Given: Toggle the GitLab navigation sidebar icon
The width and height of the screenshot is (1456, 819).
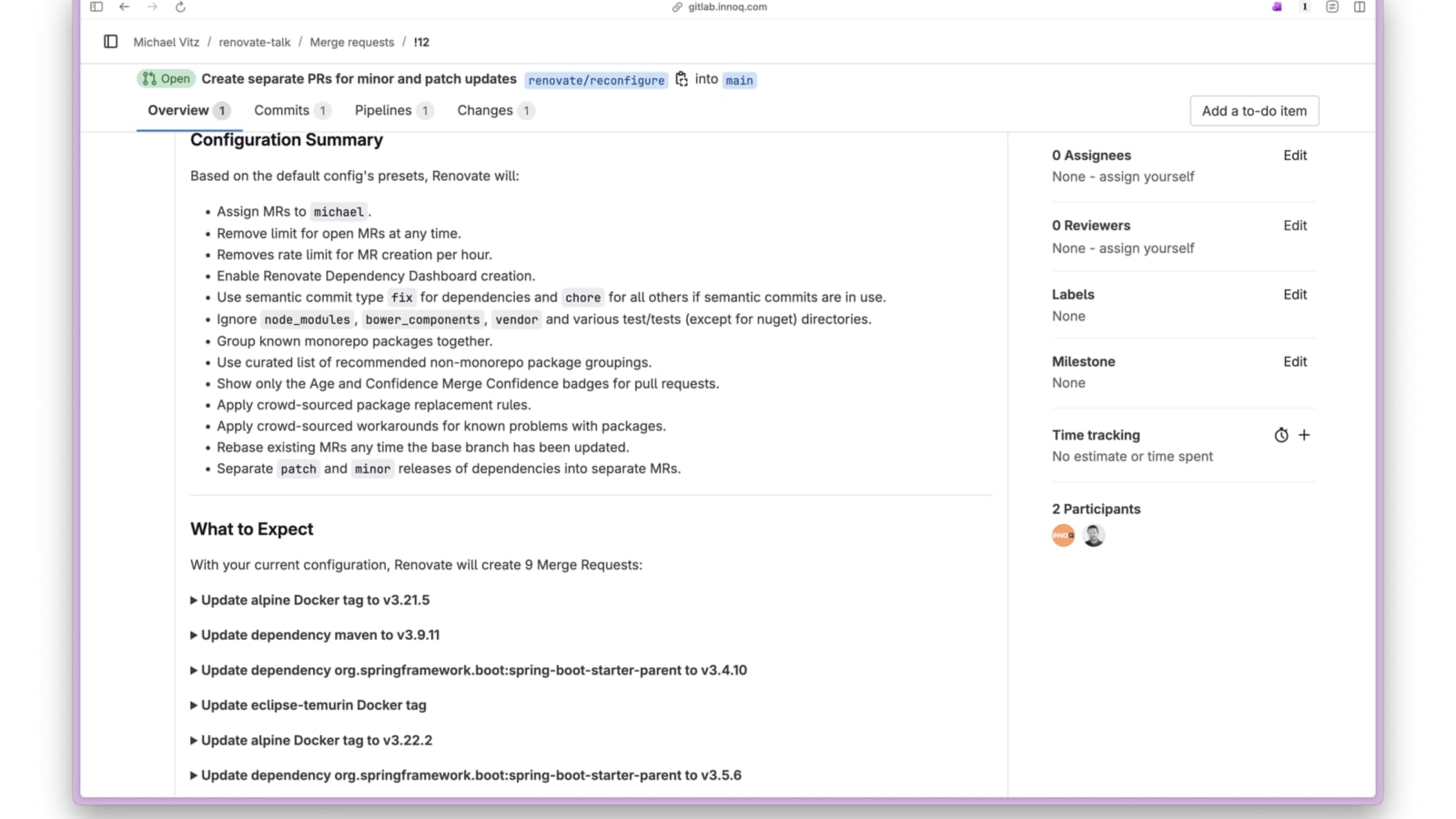Looking at the screenshot, I should 111,42.
